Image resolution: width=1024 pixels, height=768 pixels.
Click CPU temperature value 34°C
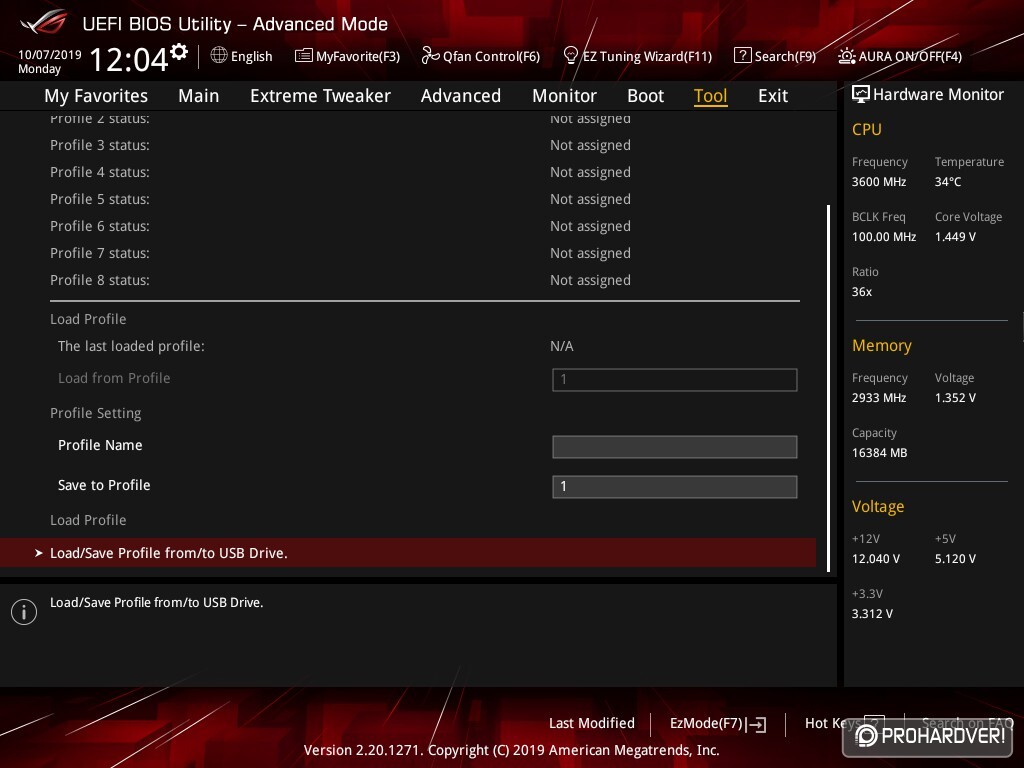point(948,182)
